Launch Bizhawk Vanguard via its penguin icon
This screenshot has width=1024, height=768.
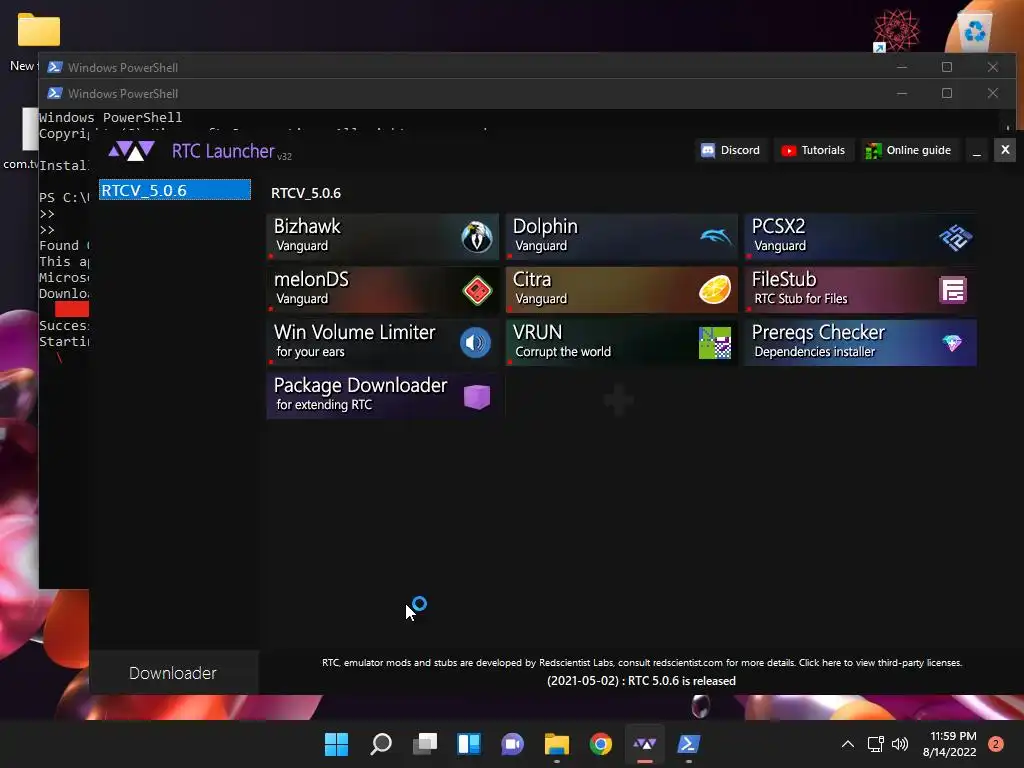[x=477, y=236]
